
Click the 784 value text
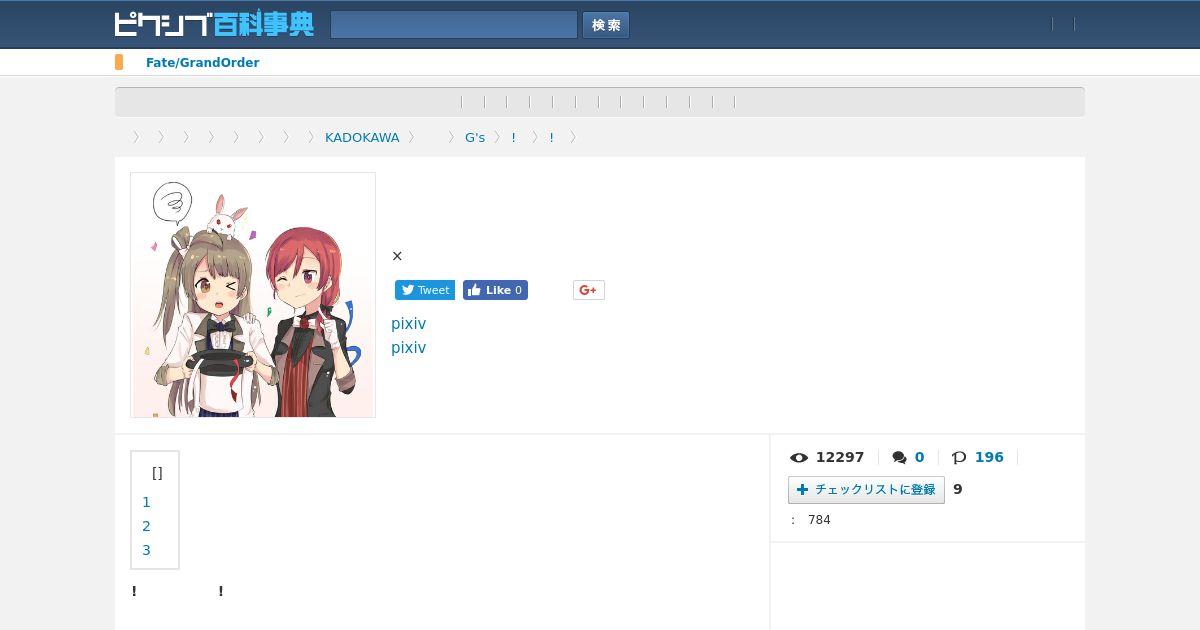(819, 520)
